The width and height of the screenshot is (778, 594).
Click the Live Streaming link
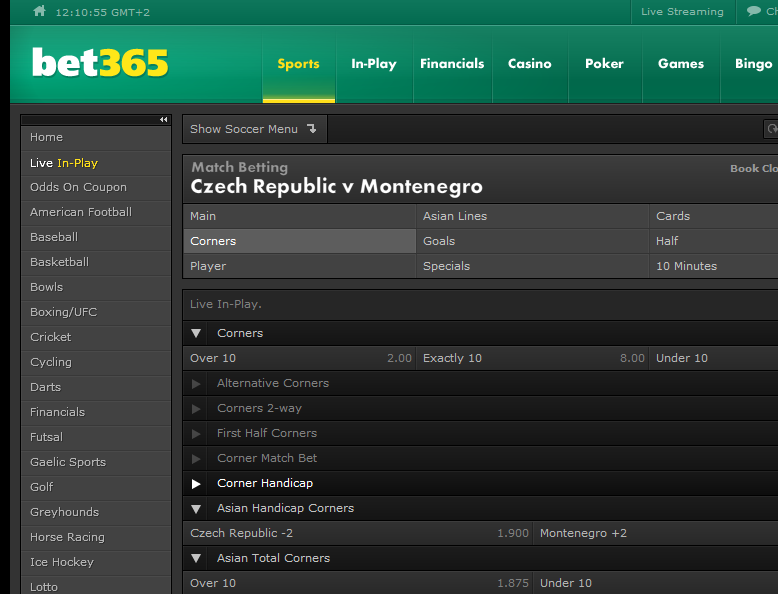point(682,11)
